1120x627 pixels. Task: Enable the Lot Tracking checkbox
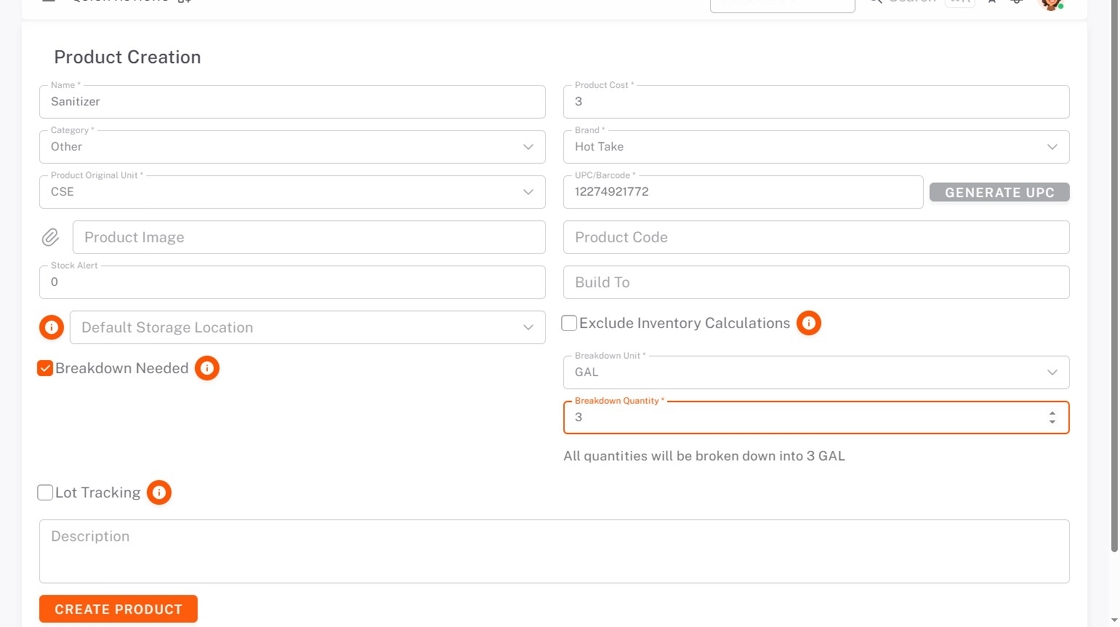point(45,492)
